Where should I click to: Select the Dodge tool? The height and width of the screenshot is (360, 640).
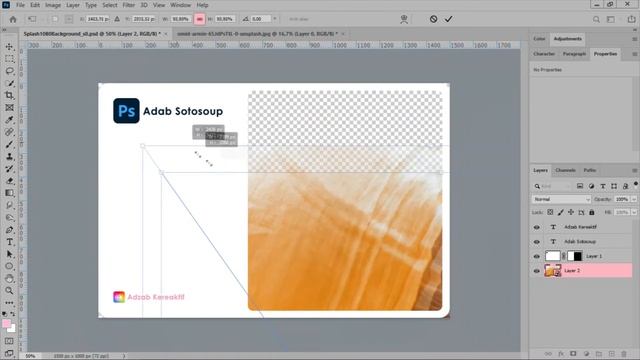point(9,218)
